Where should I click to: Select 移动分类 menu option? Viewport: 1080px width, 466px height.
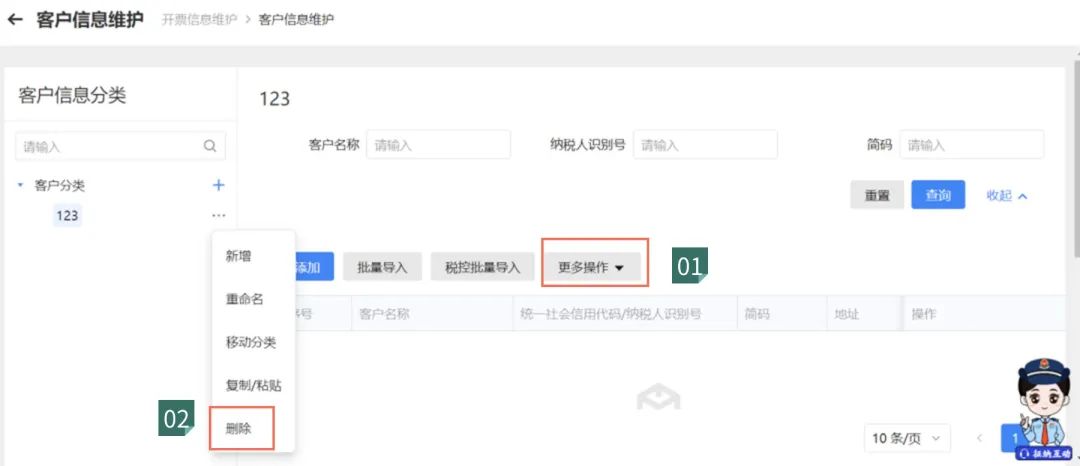[x=251, y=342]
